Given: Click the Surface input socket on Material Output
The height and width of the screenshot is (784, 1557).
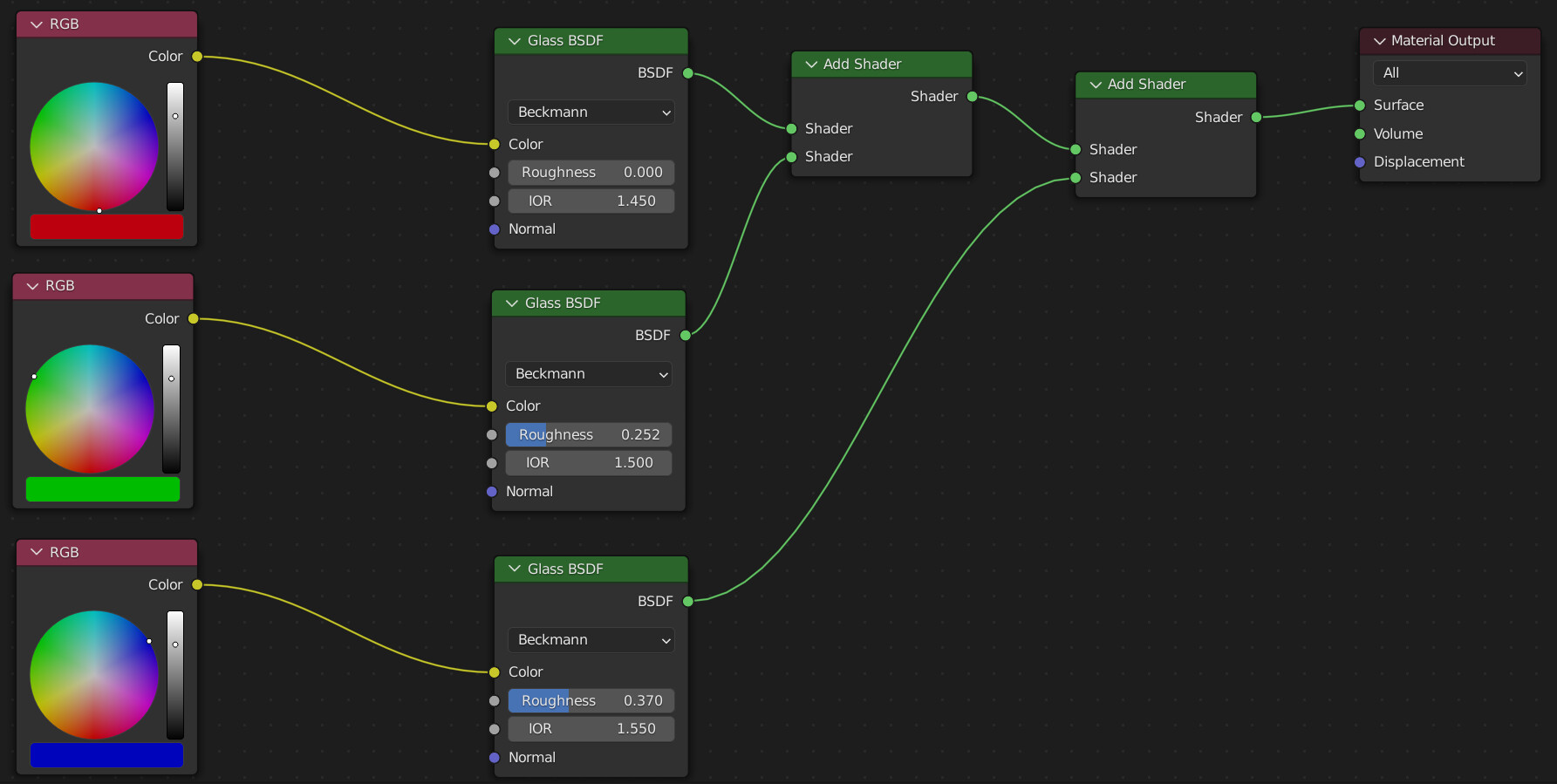Looking at the screenshot, I should pos(1360,106).
